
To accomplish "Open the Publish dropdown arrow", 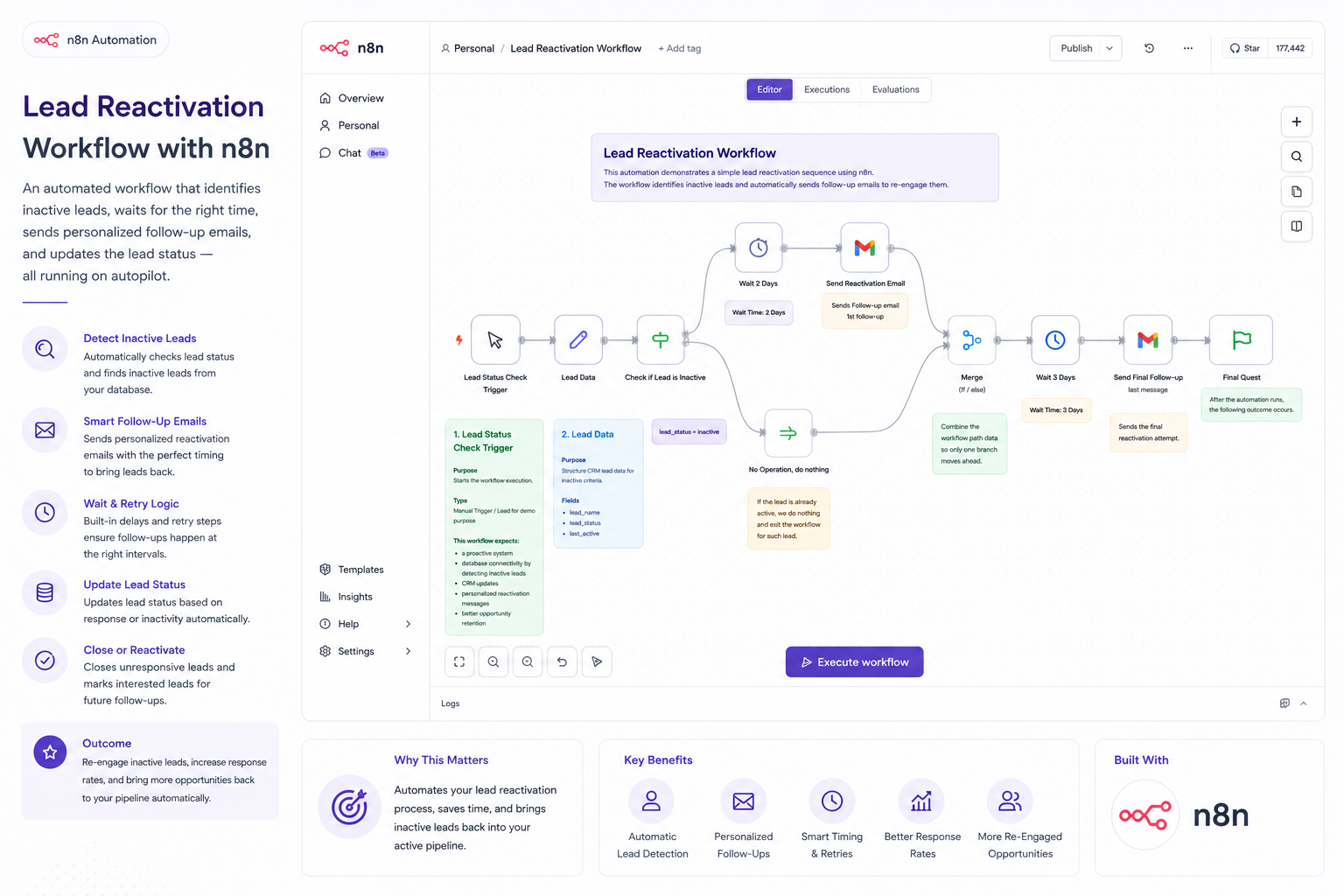I will (x=1109, y=48).
